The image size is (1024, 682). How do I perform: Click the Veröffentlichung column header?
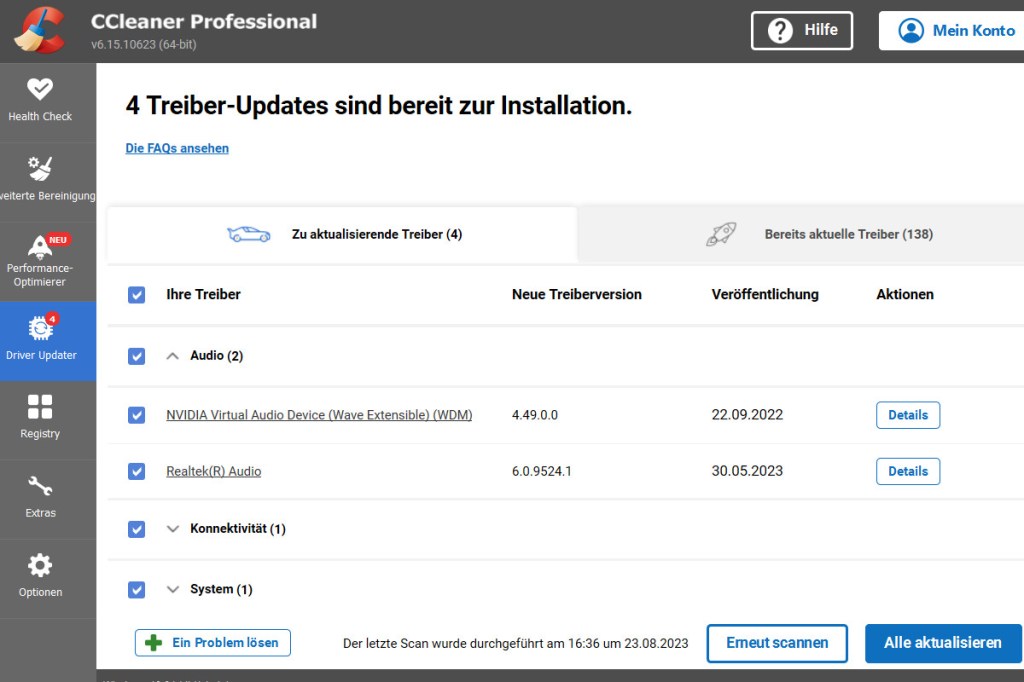(765, 295)
